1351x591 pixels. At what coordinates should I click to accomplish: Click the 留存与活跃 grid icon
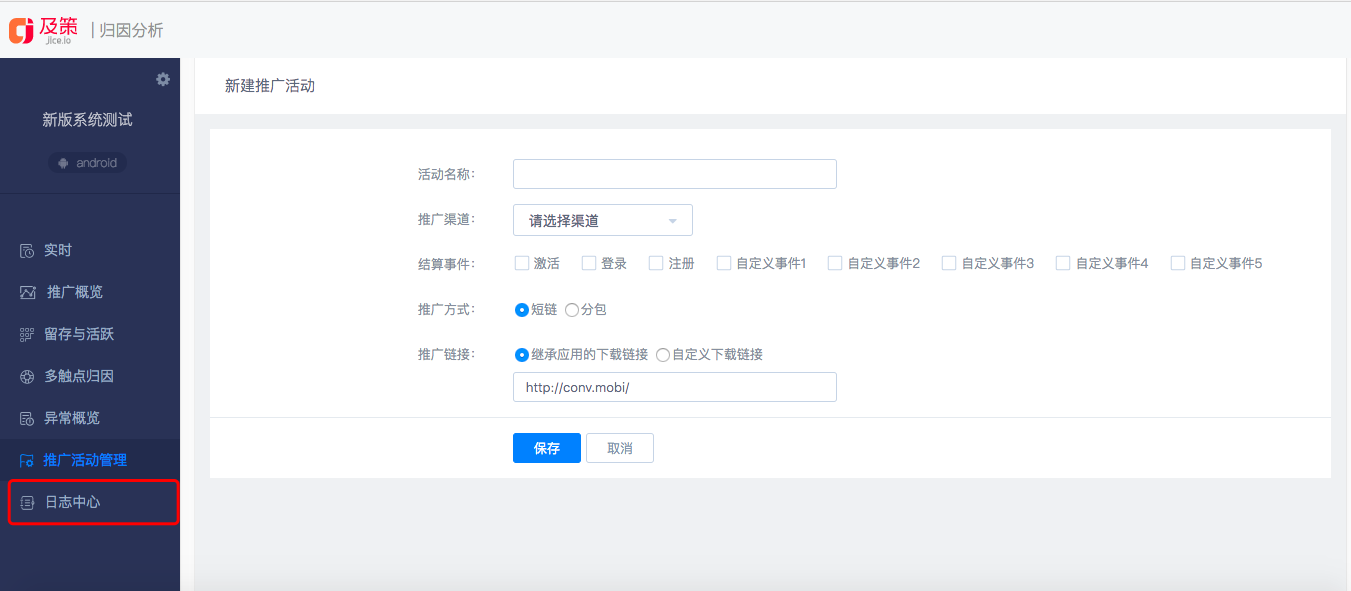[27, 335]
